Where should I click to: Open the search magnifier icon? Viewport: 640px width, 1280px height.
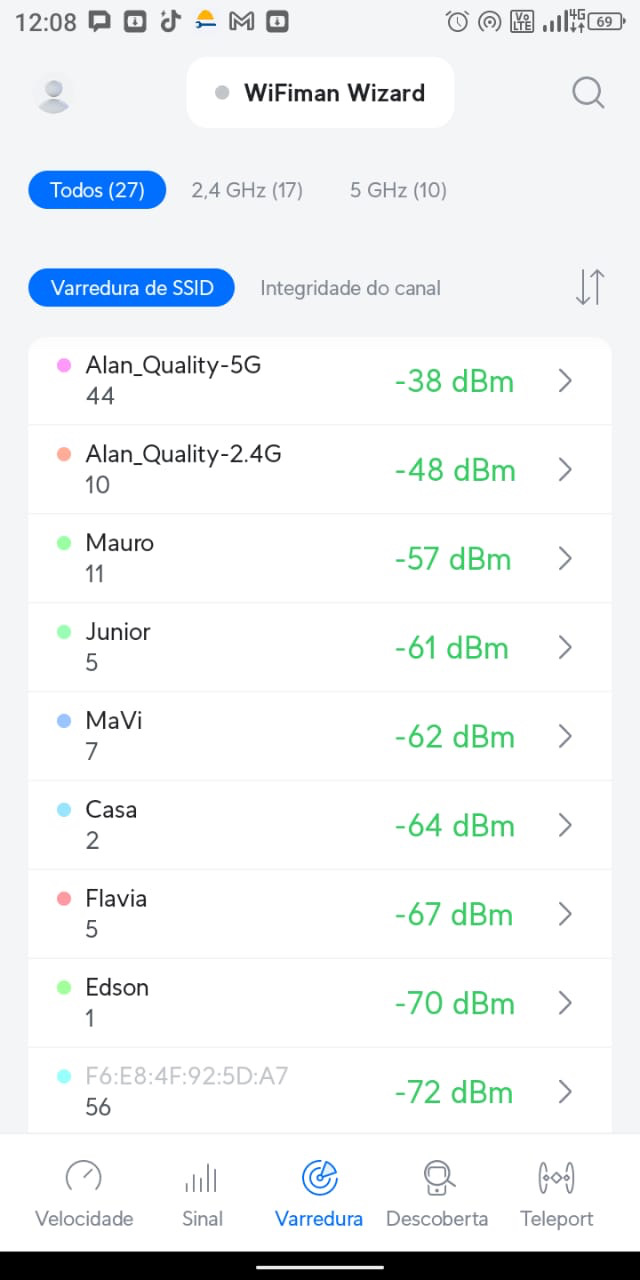(x=588, y=93)
